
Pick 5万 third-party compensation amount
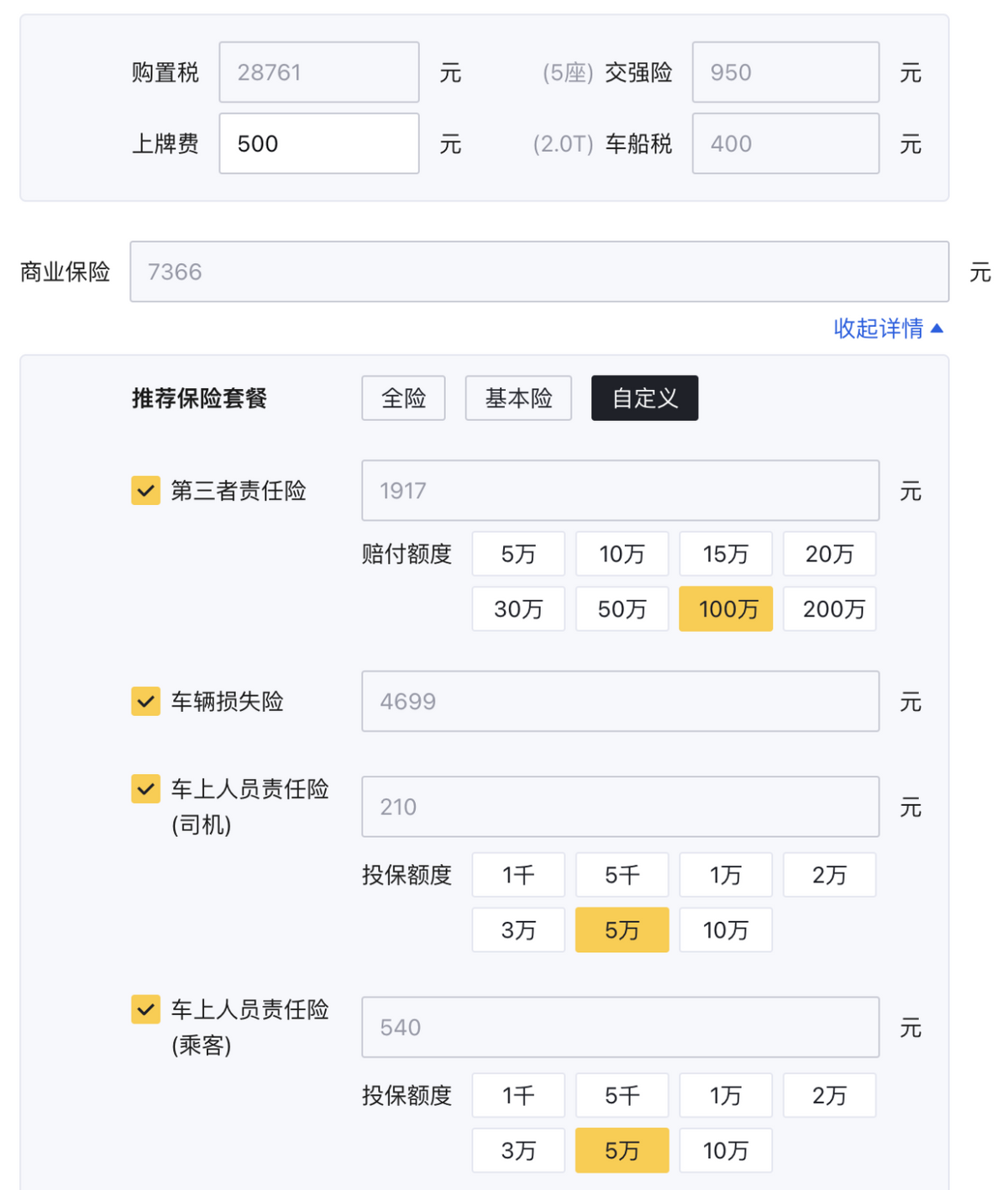coord(518,554)
